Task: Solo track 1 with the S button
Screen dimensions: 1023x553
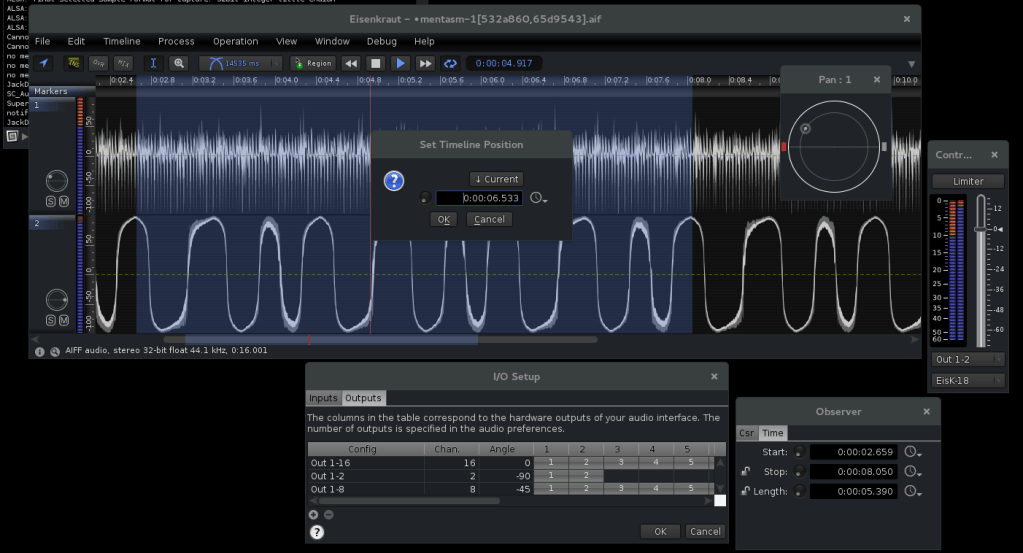Action: [51, 202]
